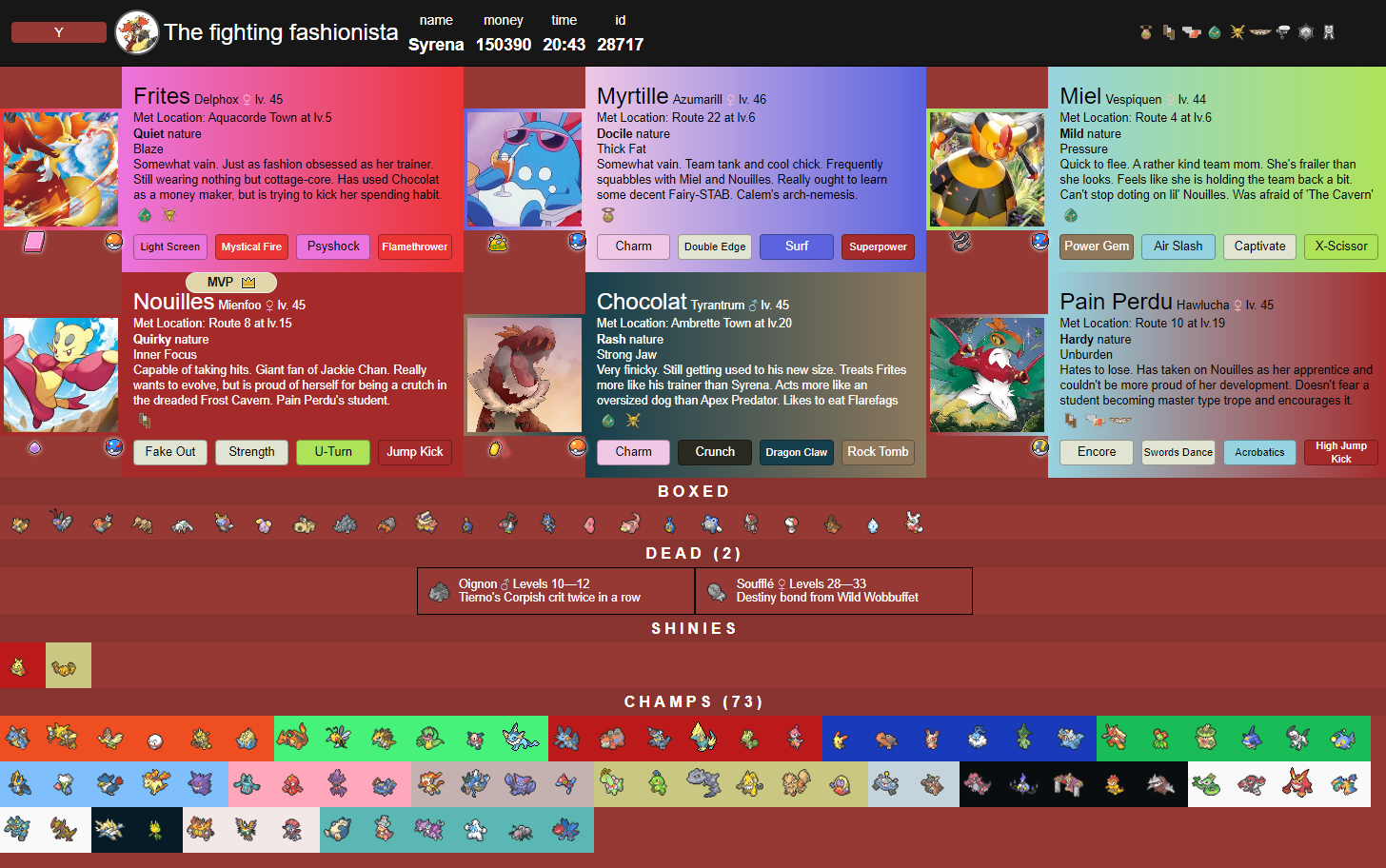Select the Poliwhirl sprite in the Boxed row
1386x868 pixels.
coord(710,523)
